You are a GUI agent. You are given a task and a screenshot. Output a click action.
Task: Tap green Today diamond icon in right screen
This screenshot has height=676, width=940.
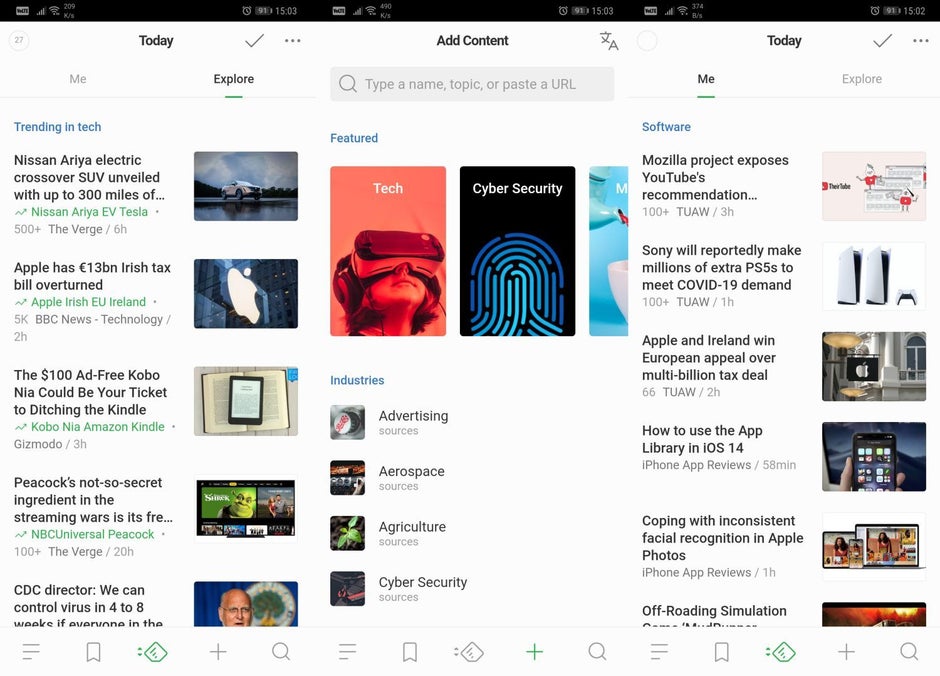pos(781,651)
